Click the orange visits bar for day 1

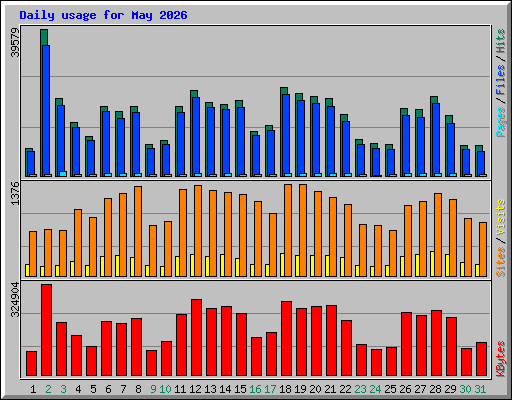[33, 254]
